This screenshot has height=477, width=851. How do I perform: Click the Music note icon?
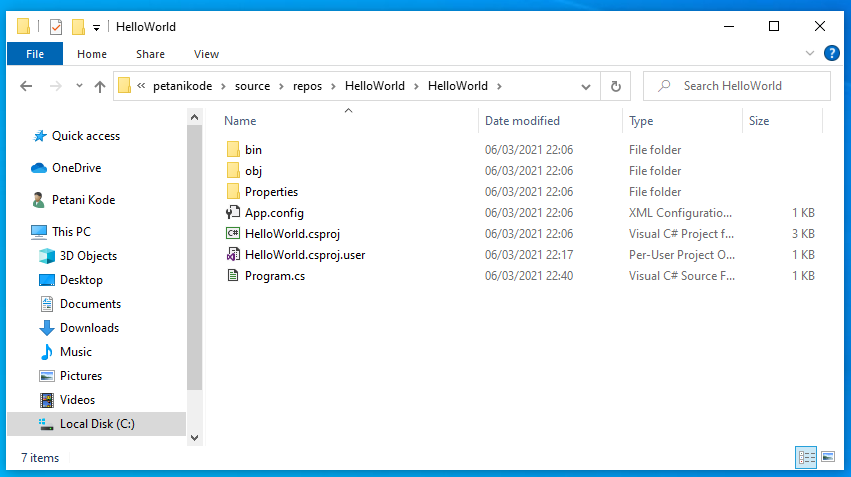coord(47,352)
